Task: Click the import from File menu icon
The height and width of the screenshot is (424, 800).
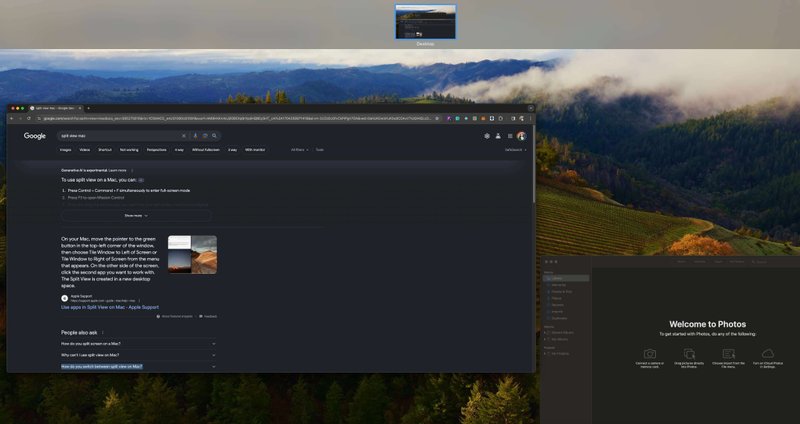Action: pyautogui.click(x=729, y=354)
